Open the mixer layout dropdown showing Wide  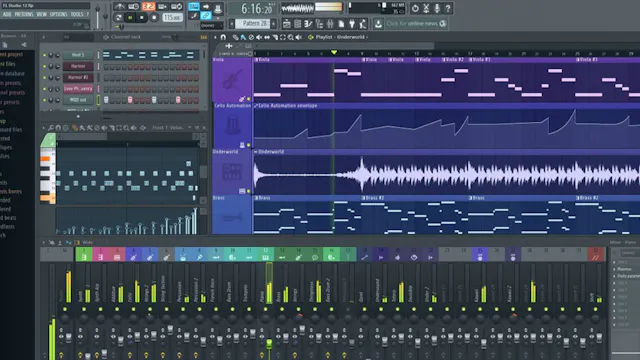click(x=88, y=242)
